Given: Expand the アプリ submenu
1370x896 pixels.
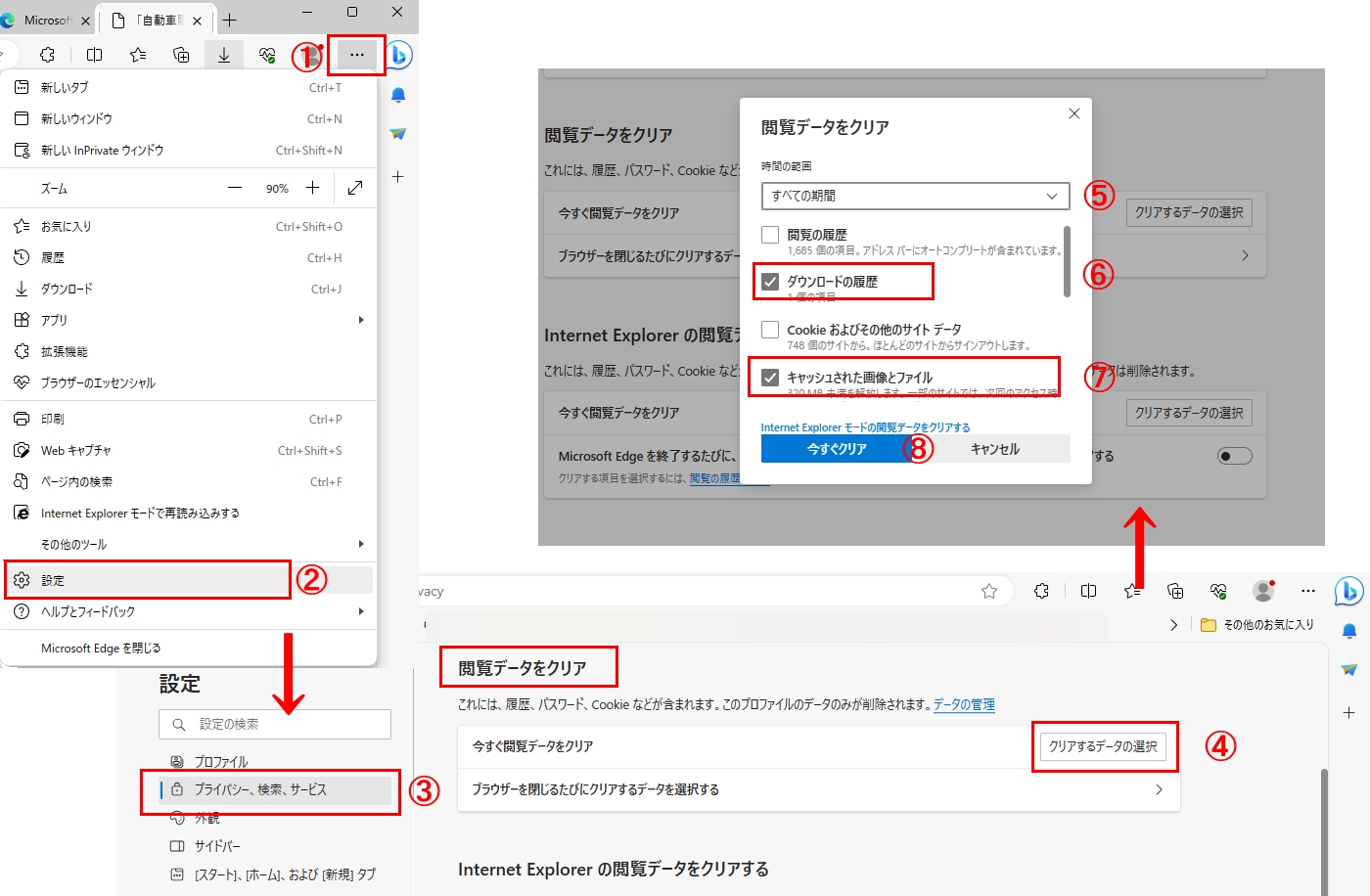Looking at the screenshot, I should (x=361, y=320).
